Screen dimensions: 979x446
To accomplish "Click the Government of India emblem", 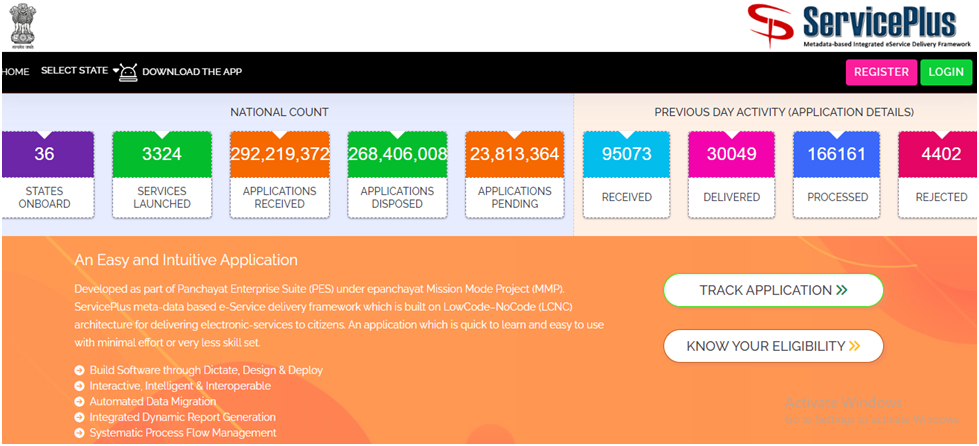I will pyautogui.click(x=23, y=26).
